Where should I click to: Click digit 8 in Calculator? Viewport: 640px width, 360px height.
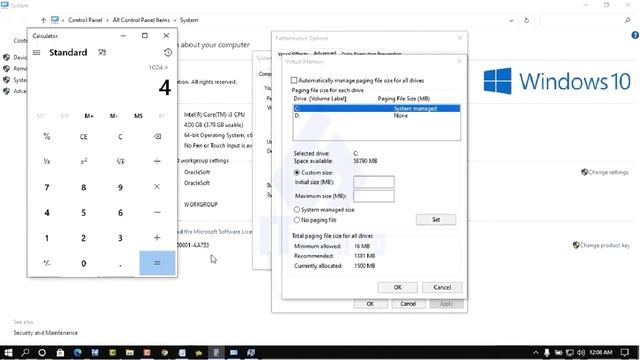tap(84, 187)
